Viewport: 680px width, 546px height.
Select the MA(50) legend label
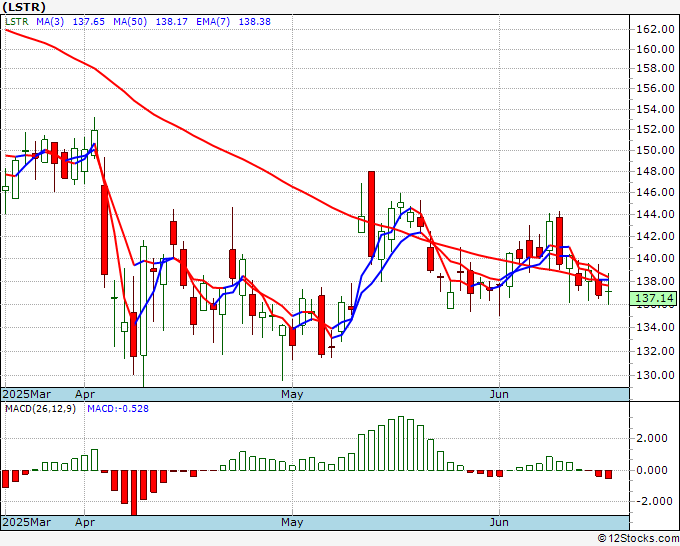[x=130, y=21]
